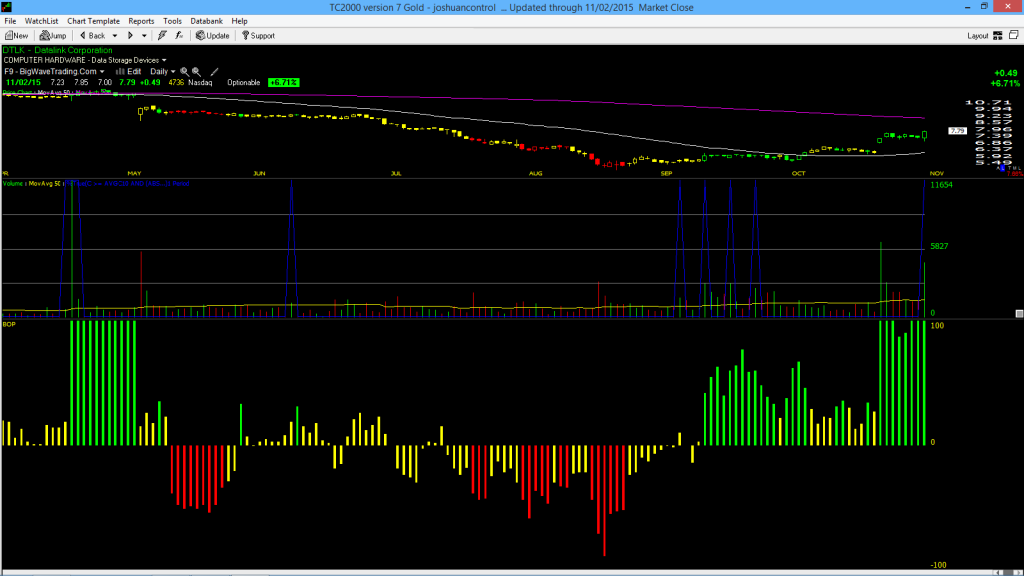1024x576 pixels.
Task: Open the fx formula editor icon
Action: pyautogui.click(x=179, y=35)
